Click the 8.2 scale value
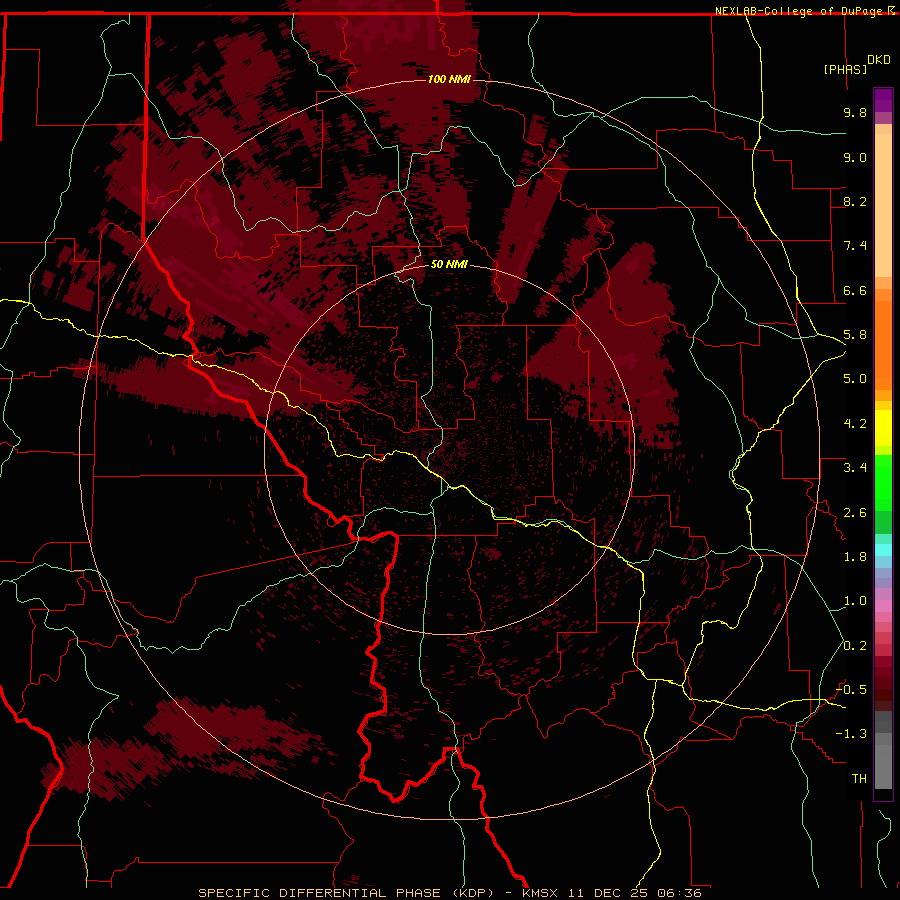 click(x=855, y=201)
